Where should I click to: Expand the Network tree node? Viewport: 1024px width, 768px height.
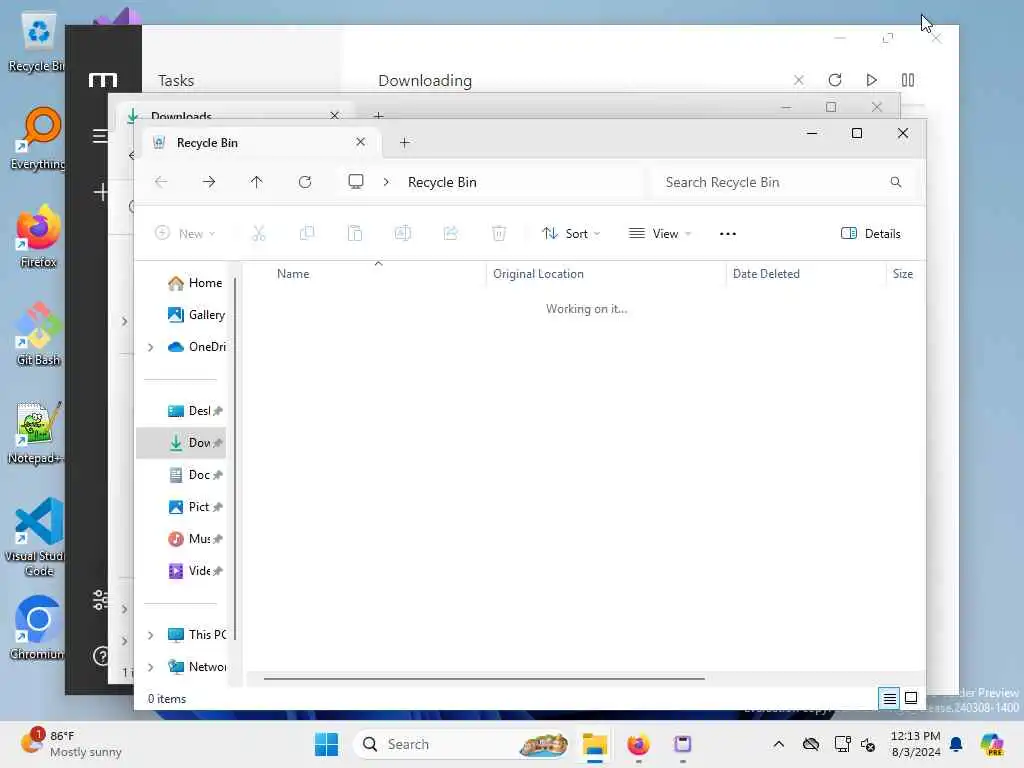[151, 667]
